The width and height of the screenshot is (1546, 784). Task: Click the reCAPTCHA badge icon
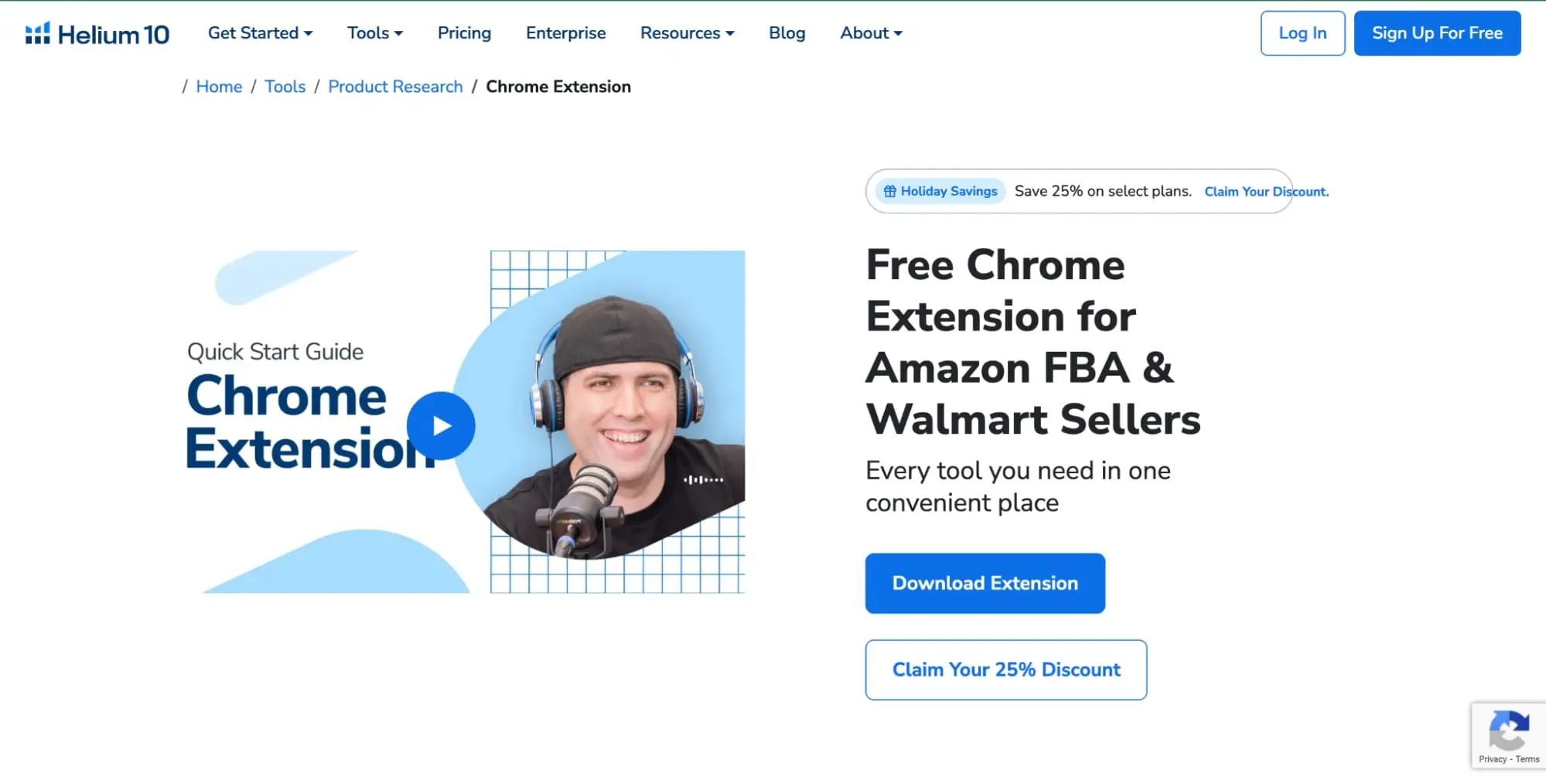(1508, 731)
